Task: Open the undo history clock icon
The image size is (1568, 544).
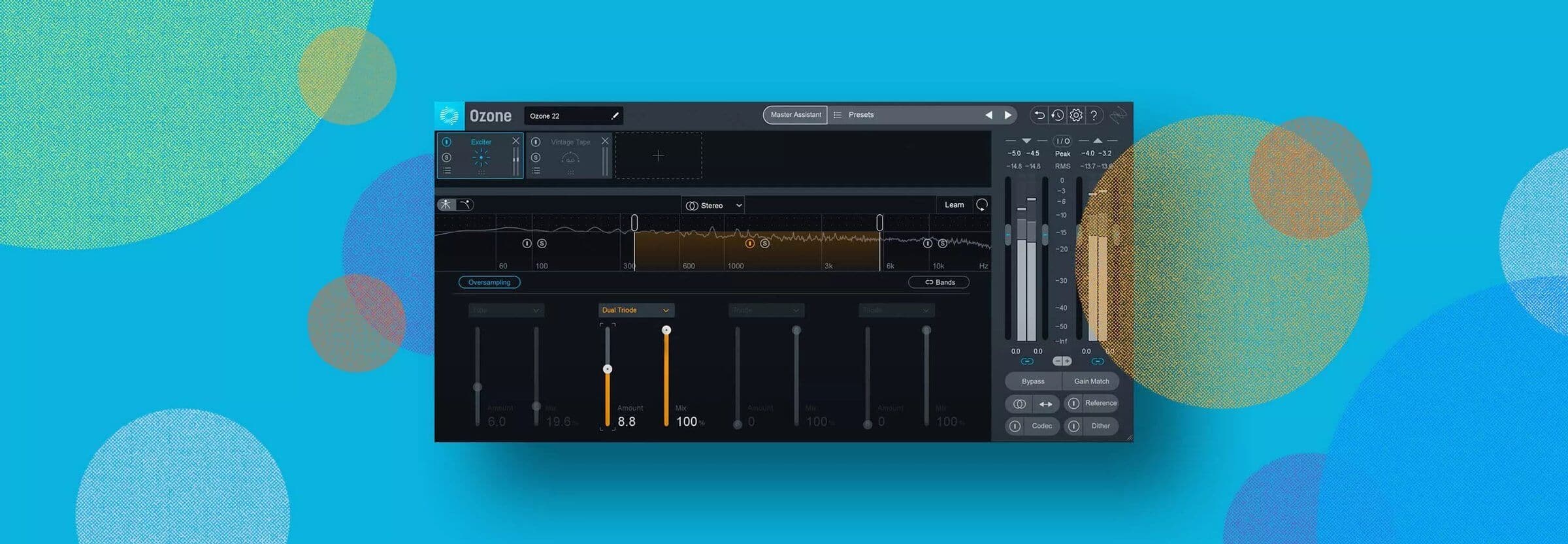Action: point(1058,115)
